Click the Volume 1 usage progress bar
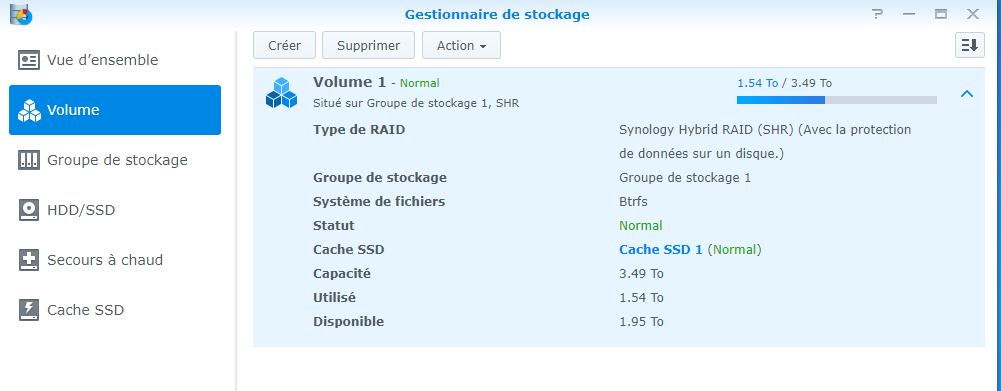The width and height of the screenshot is (1001, 391). click(x=836, y=100)
